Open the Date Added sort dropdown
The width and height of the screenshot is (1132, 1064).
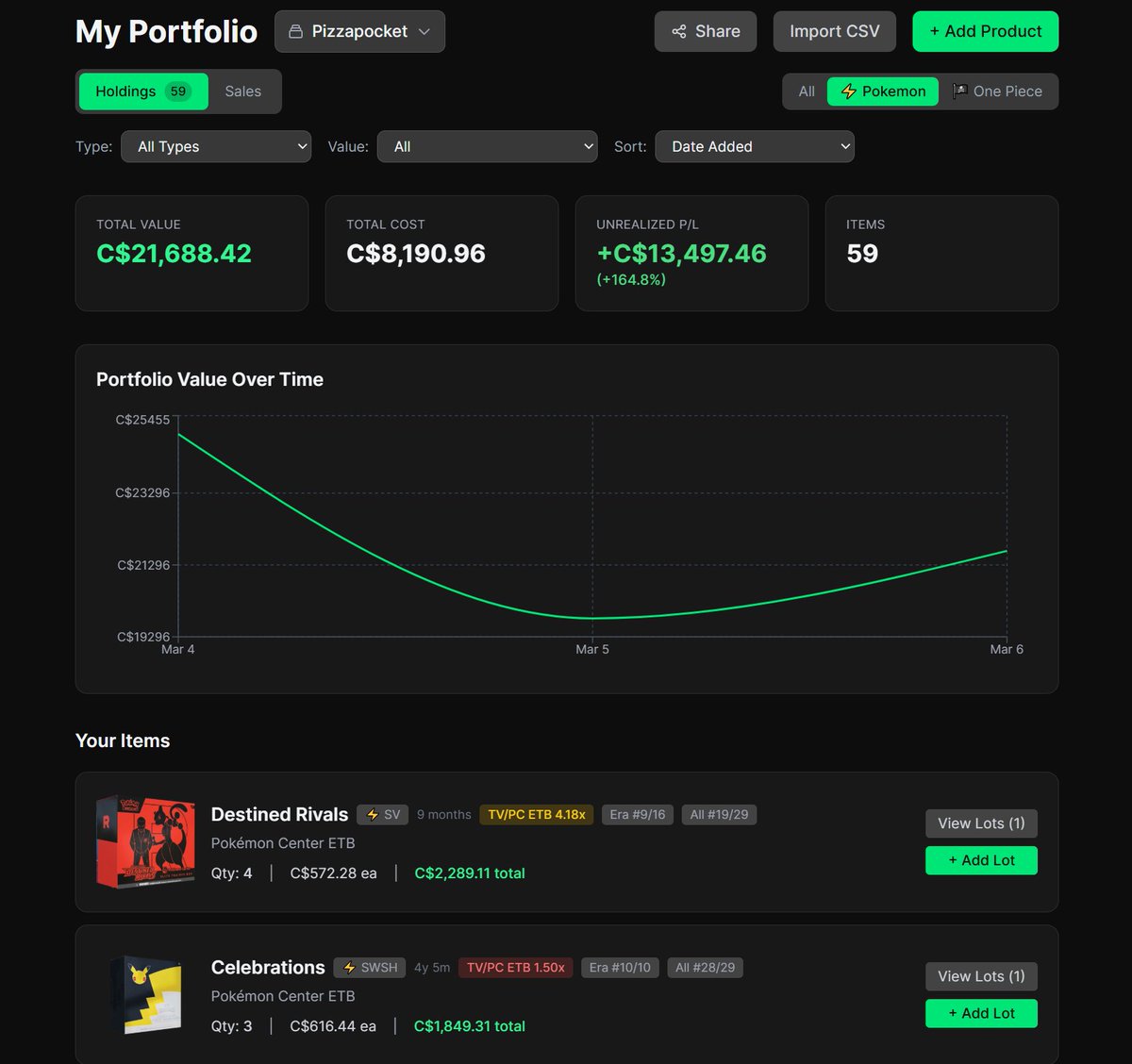click(755, 146)
